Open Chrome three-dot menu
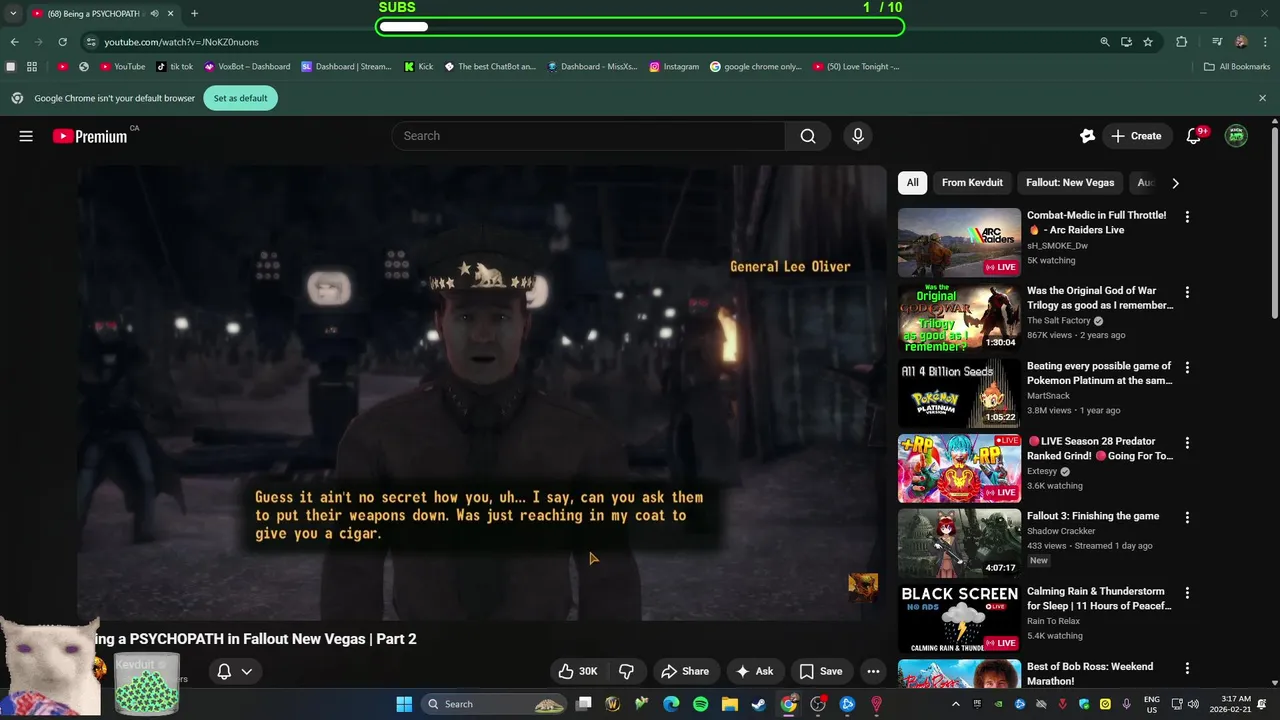1280x720 pixels. [1264, 42]
